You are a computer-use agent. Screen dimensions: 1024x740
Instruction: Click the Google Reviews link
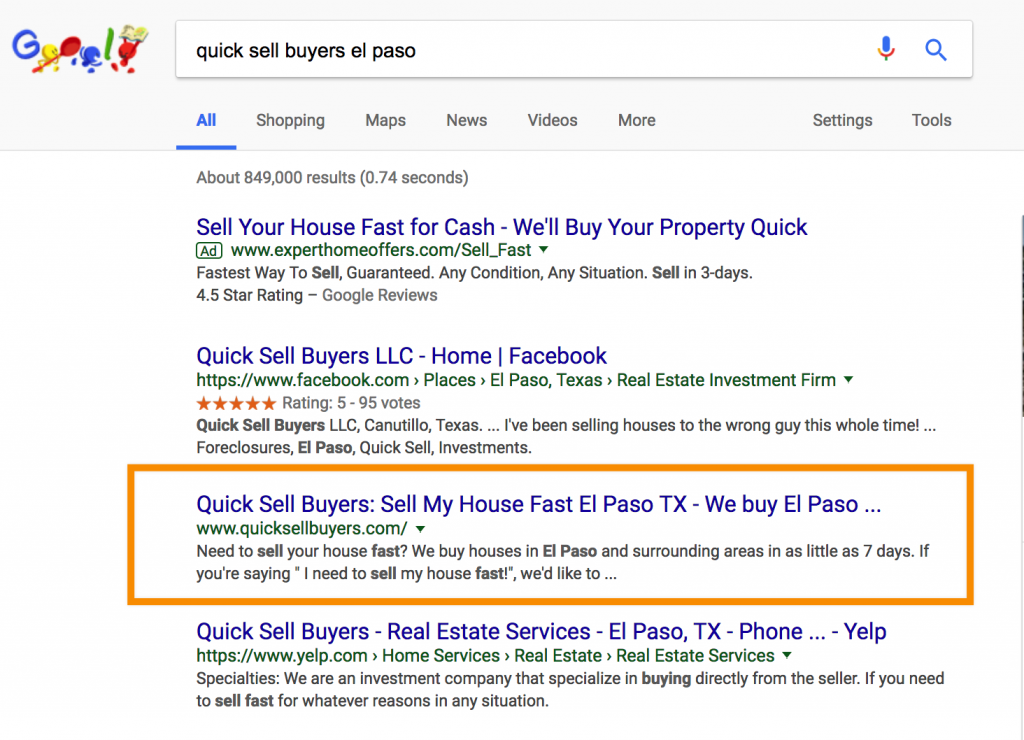pos(379,295)
